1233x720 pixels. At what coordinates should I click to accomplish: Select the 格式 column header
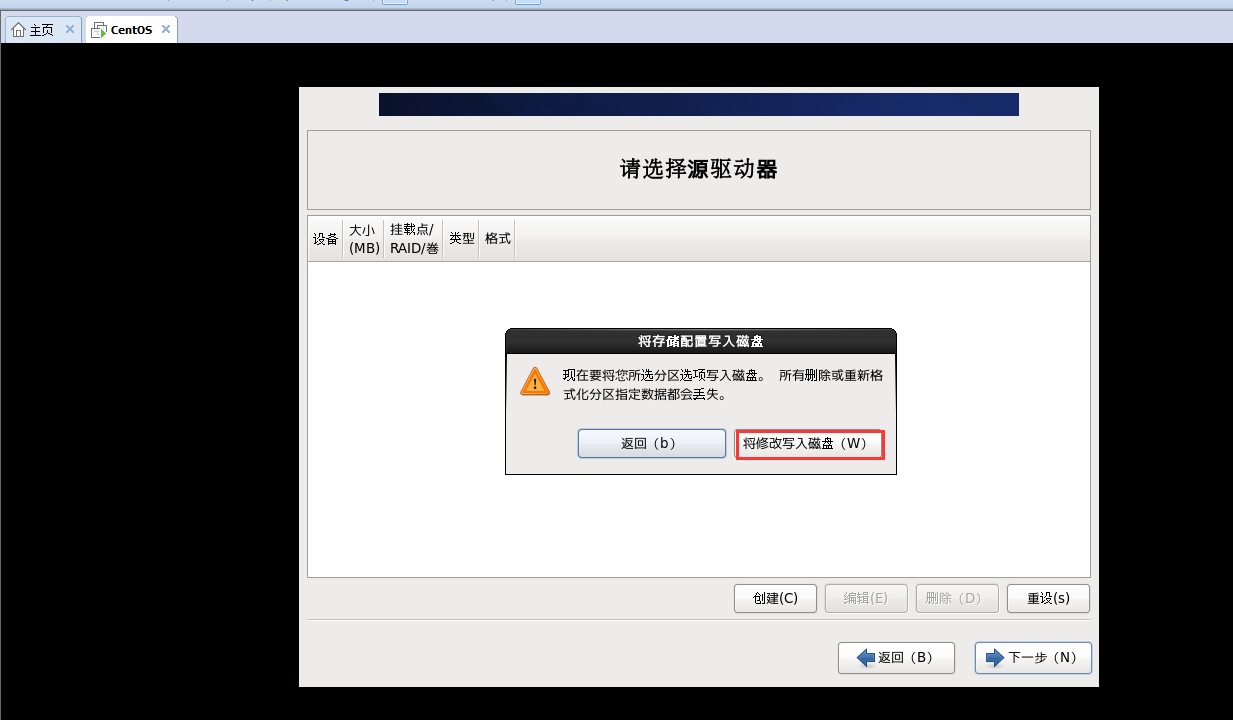pos(497,239)
